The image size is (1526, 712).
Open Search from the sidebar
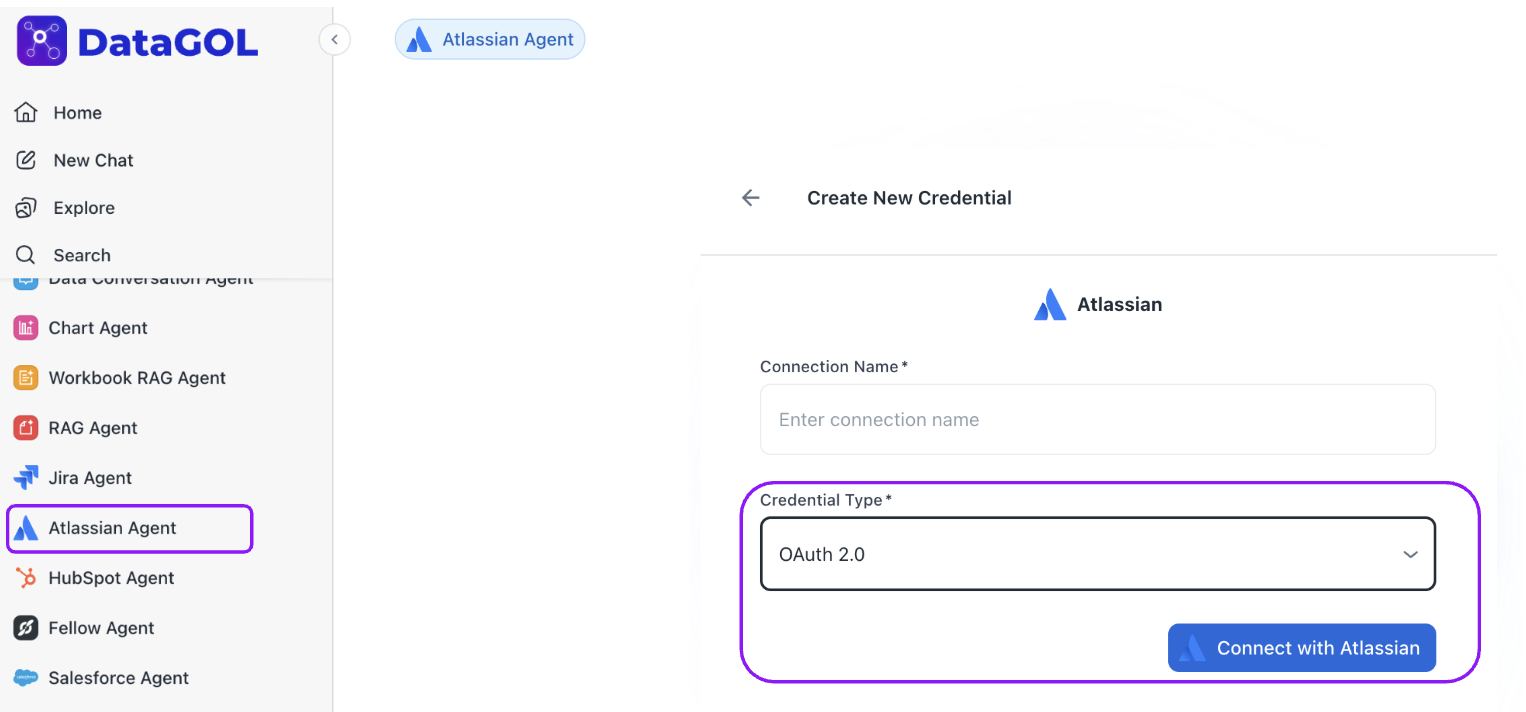coord(82,255)
